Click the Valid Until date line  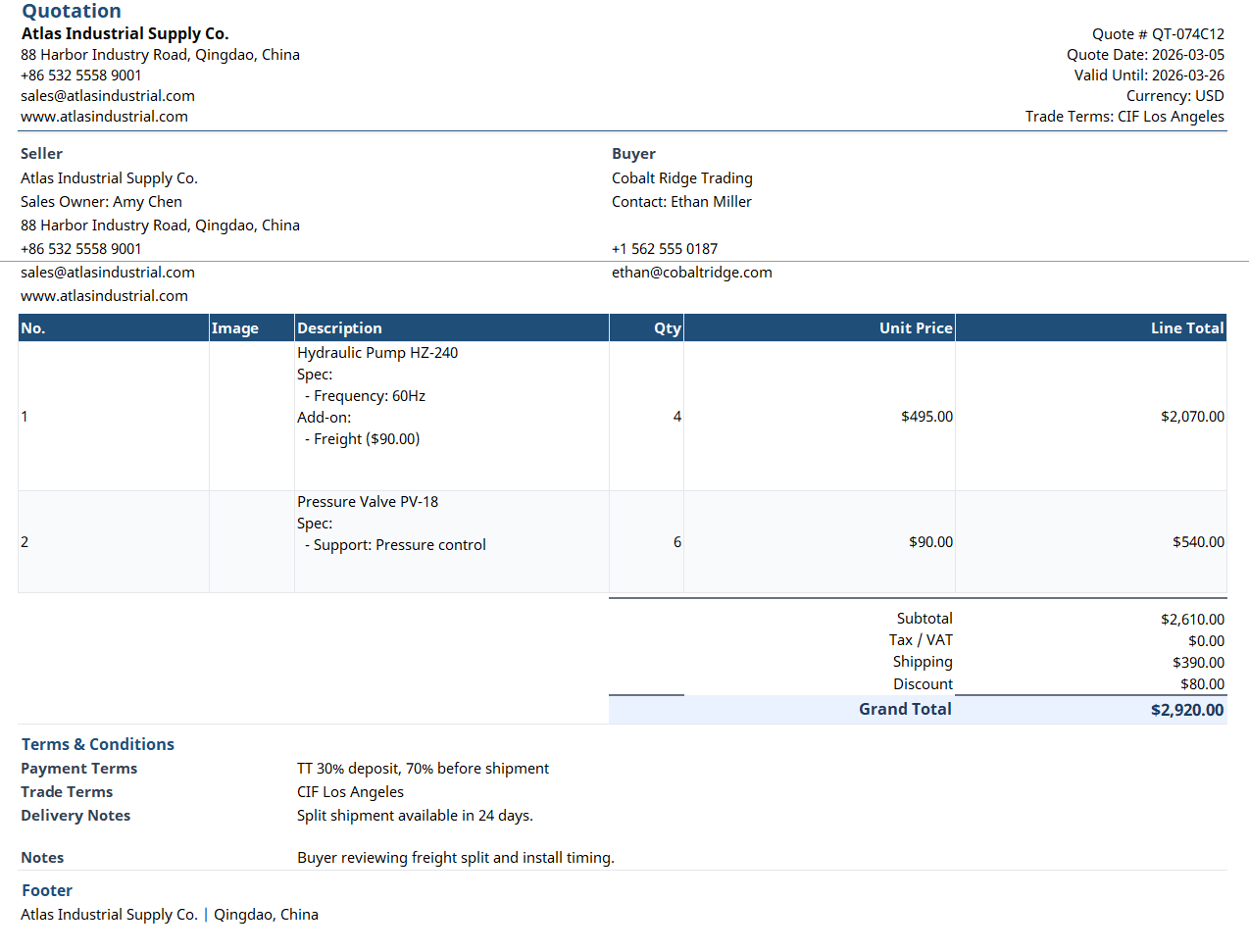[x=1148, y=75]
